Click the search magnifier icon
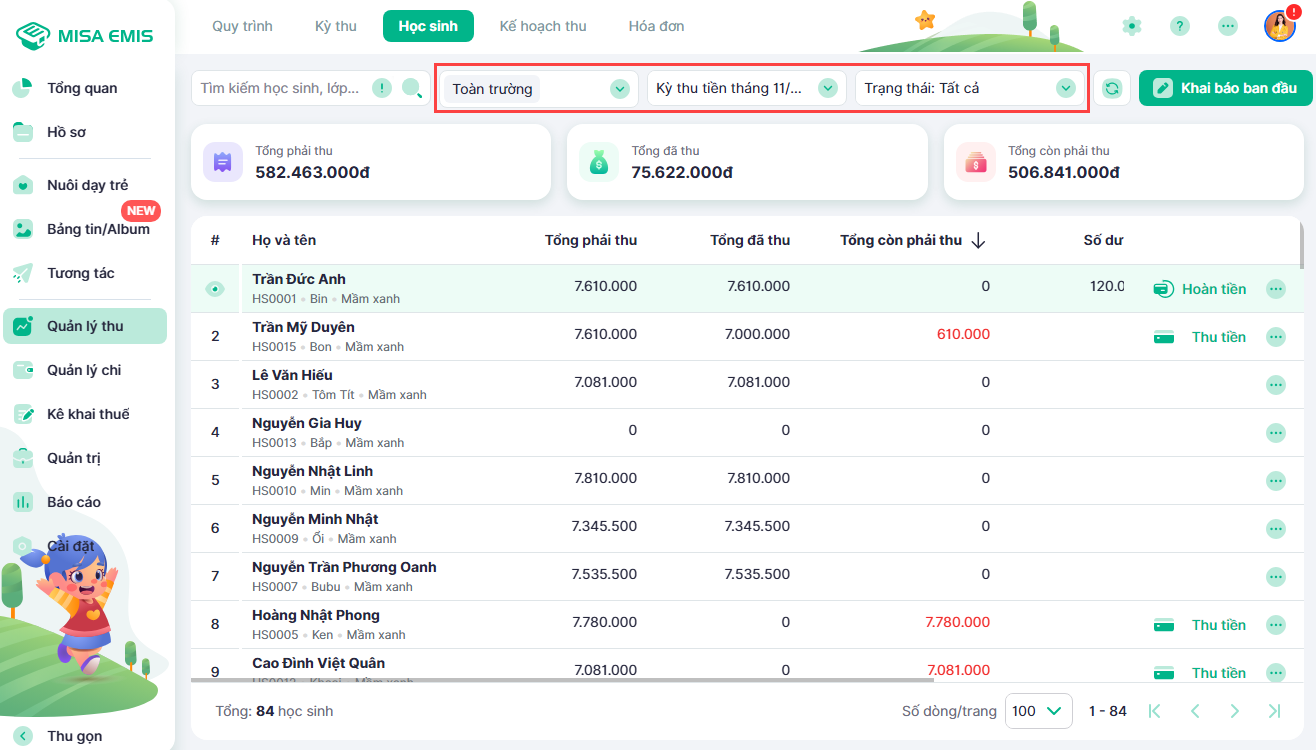The height and width of the screenshot is (750, 1316). [x=412, y=88]
